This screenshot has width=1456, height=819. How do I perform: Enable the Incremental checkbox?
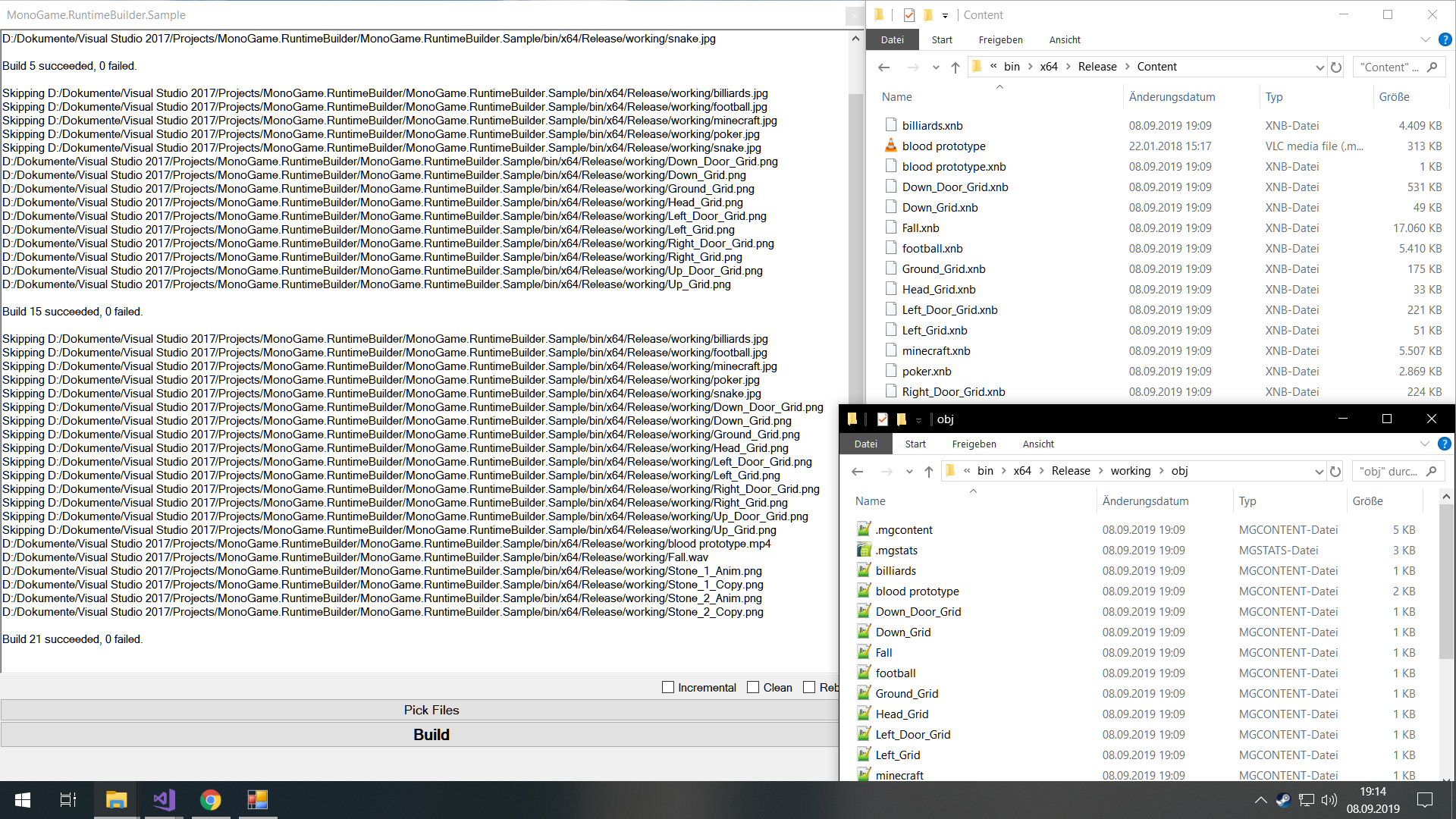point(668,687)
